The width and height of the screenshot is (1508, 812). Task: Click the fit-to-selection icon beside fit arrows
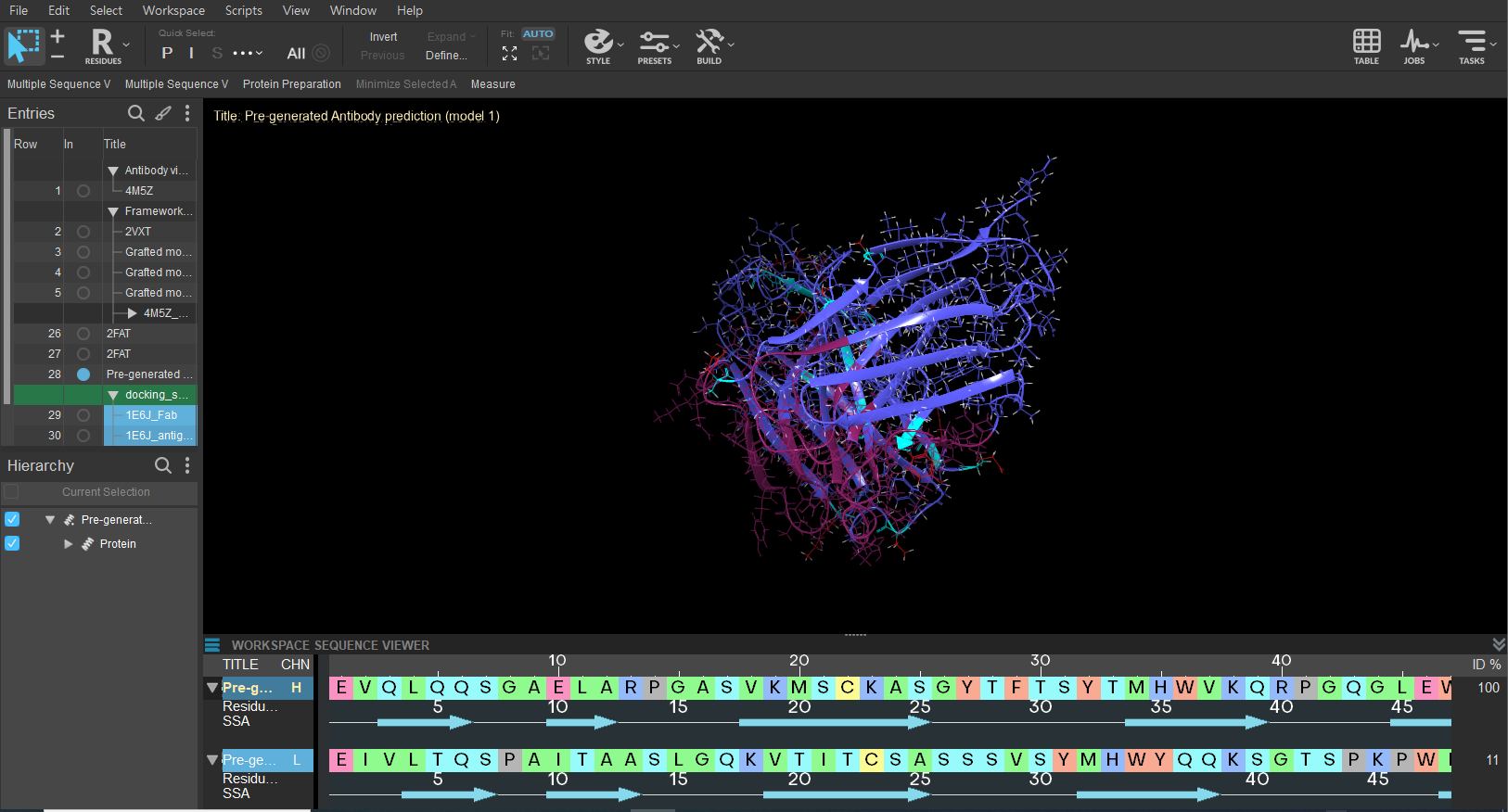coord(541,54)
